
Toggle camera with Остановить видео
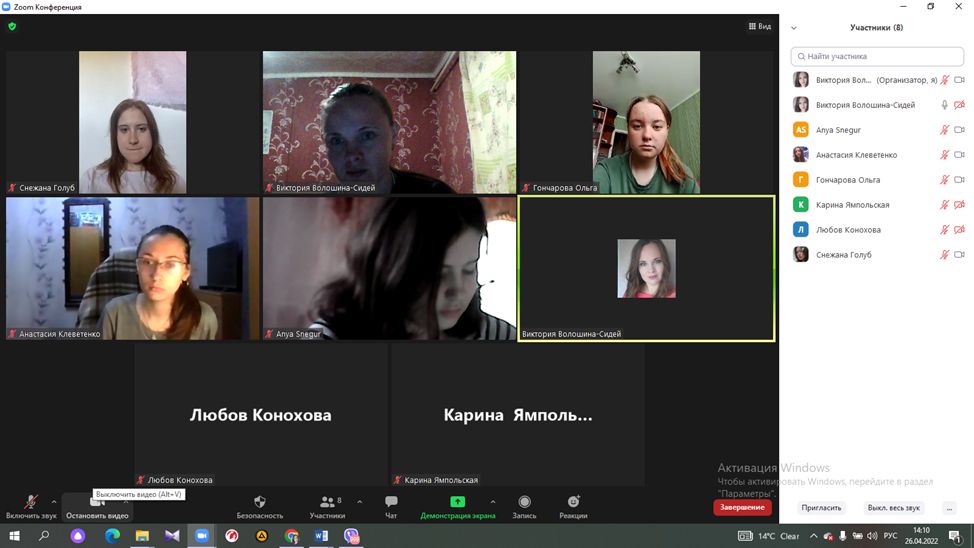(97, 502)
